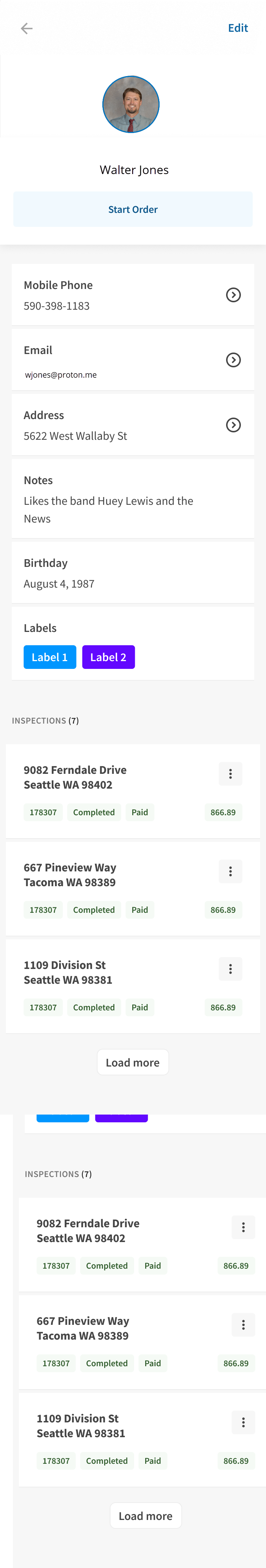Open the Email chevron circle icon
The image size is (266, 1568).
233,360
